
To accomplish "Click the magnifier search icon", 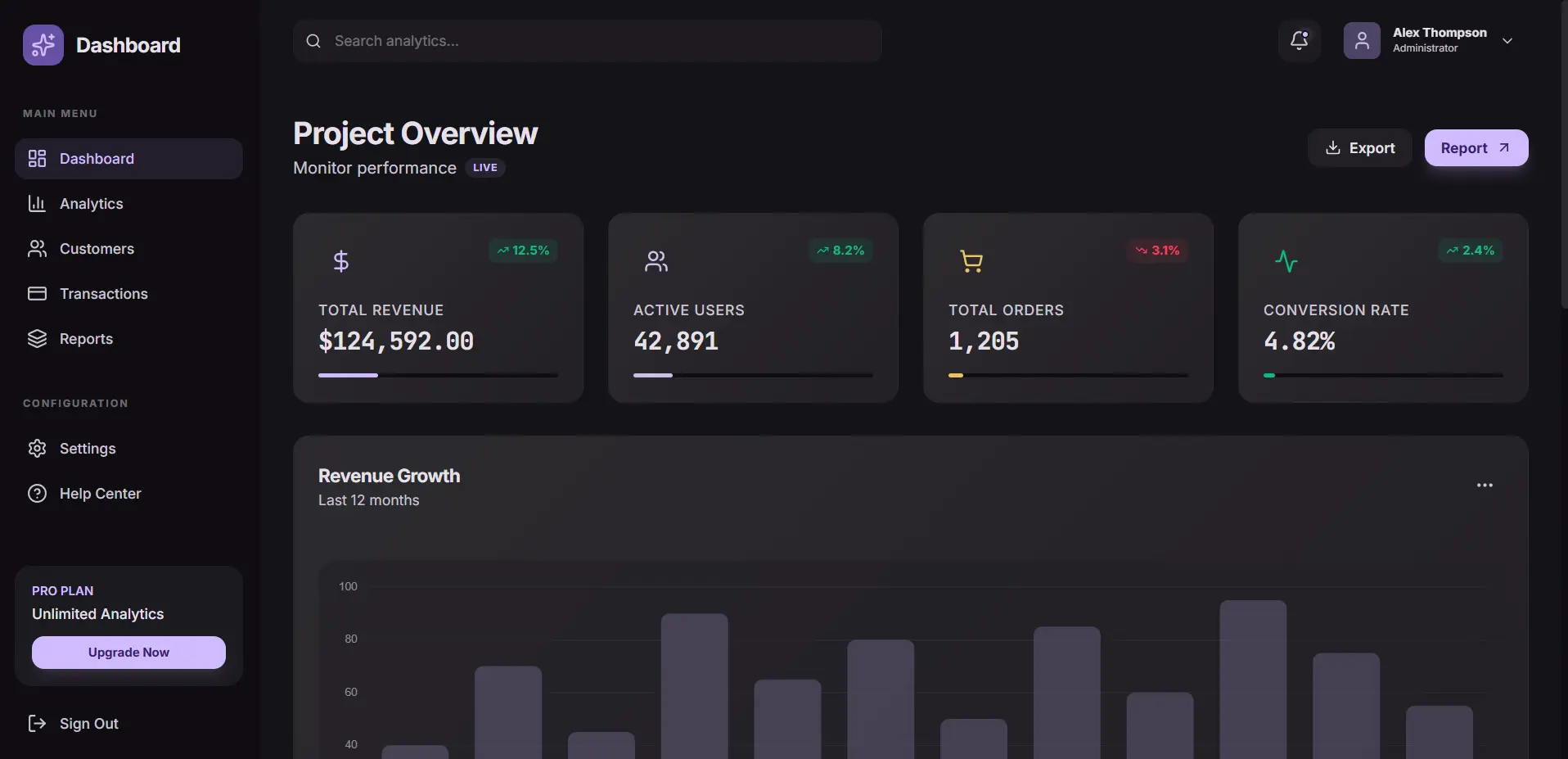I will click(313, 41).
